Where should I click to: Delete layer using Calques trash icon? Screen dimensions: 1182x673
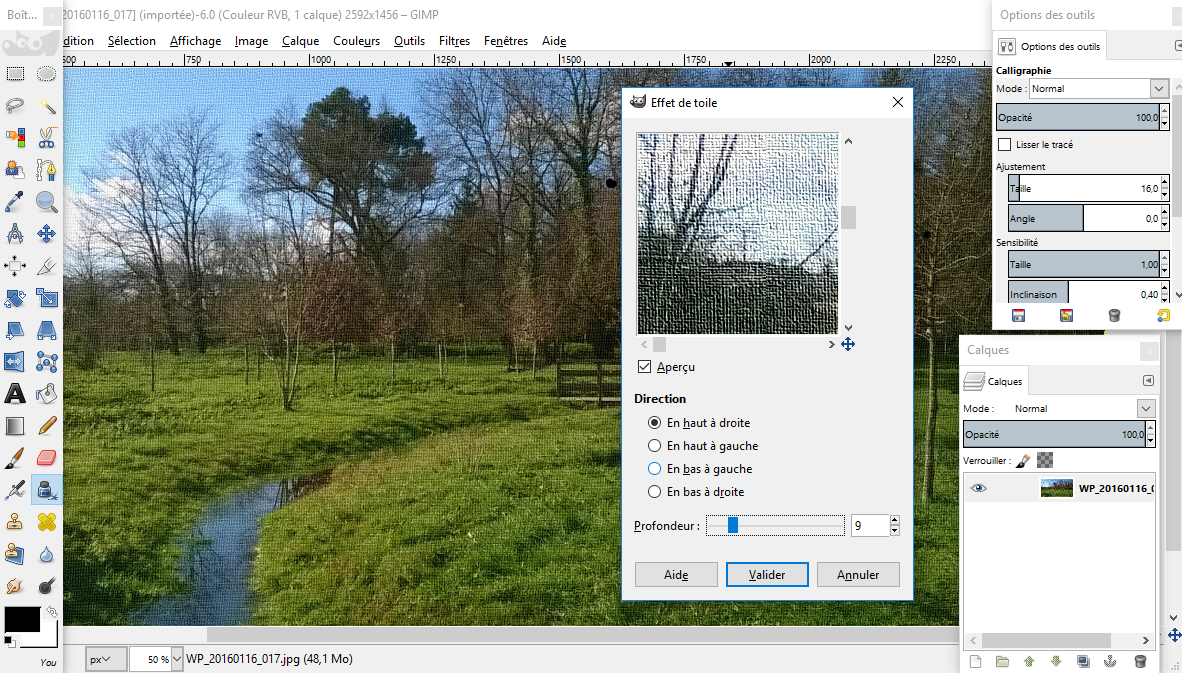pyautogui.click(x=1140, y=661)
